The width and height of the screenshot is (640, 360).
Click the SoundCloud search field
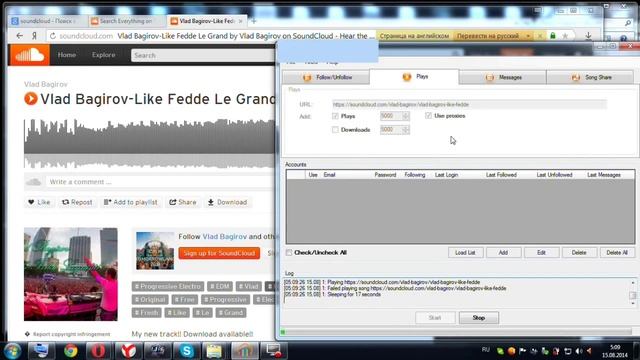(x=203, y=55)
